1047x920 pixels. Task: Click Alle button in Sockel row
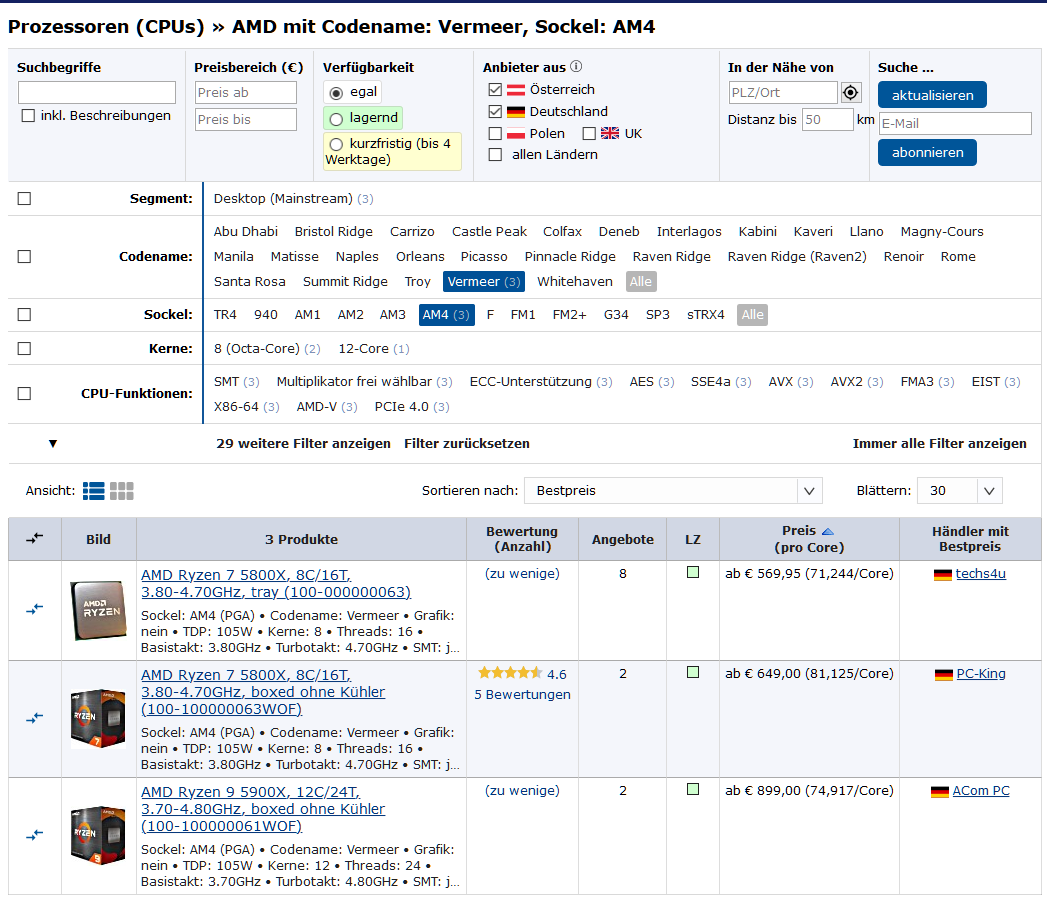click(753, 314)
